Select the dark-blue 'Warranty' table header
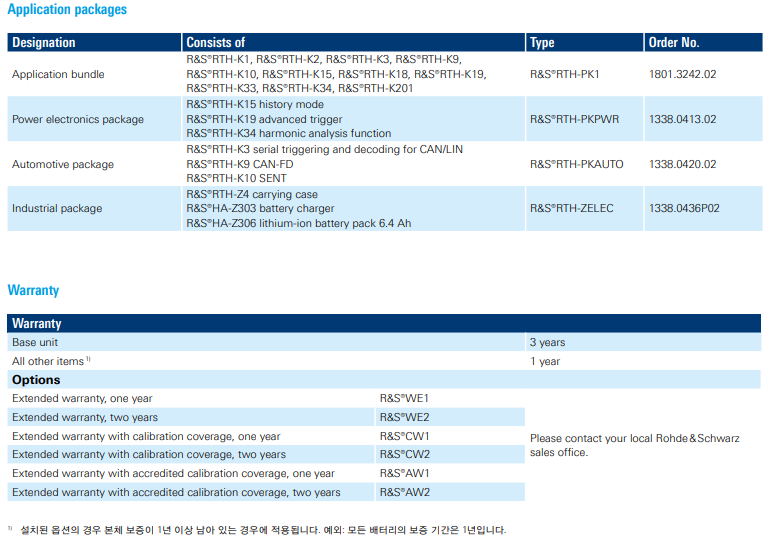Image resolution: width=765 pixels, height=542 pixels. click(384, 323)
